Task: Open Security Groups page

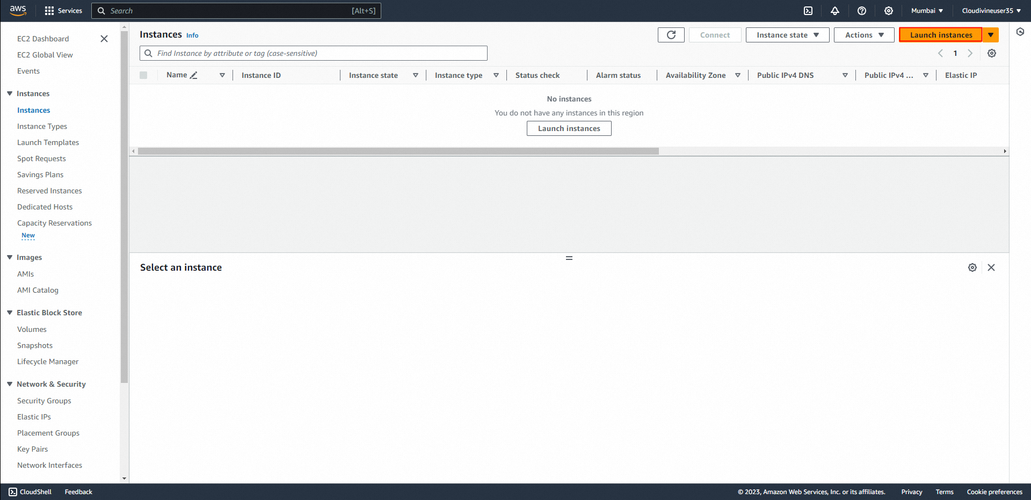Action: point(44,401)
